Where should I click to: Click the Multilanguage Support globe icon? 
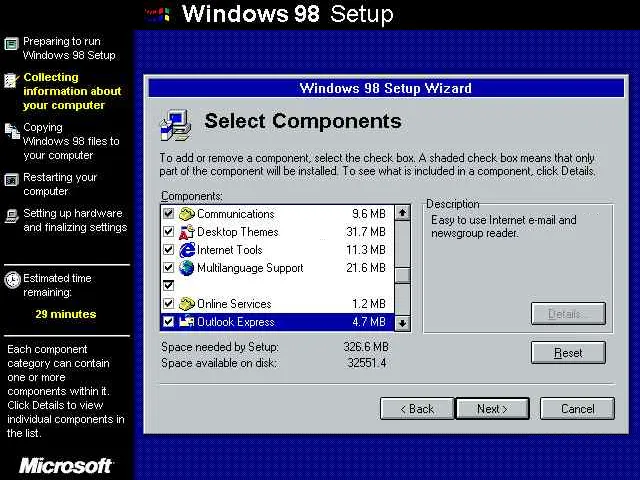tap(187, 268)
